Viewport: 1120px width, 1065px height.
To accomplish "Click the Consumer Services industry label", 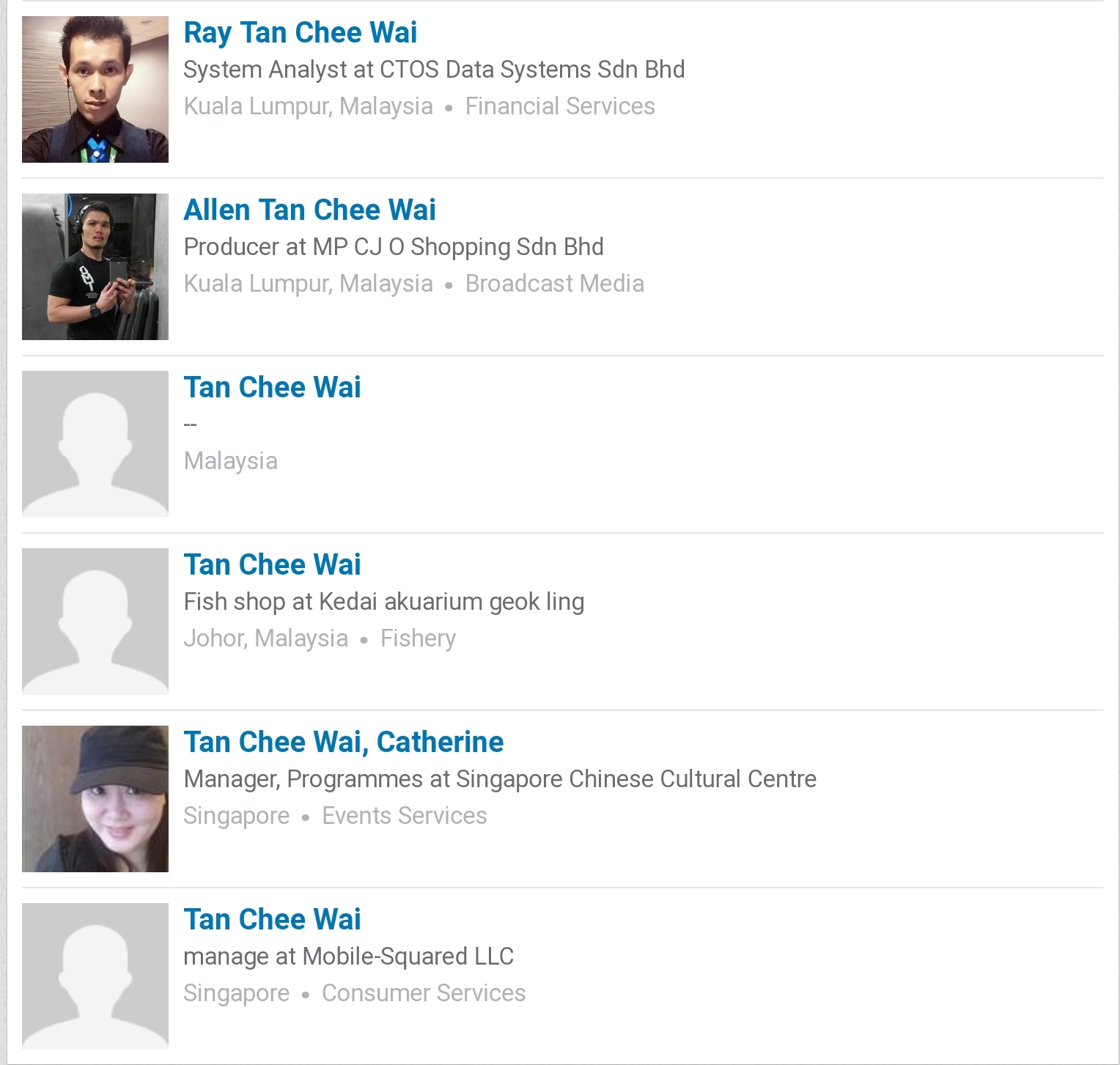I will [x=424, y=993].
